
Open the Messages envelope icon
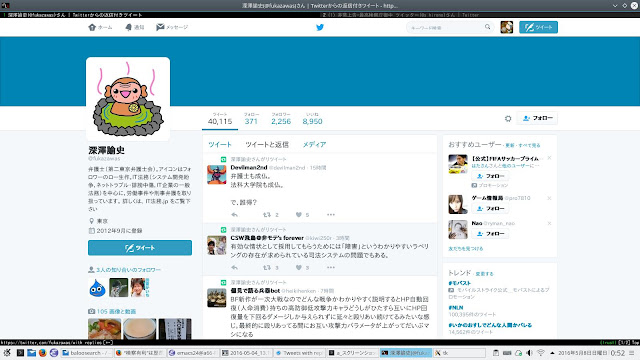[160, 27]
